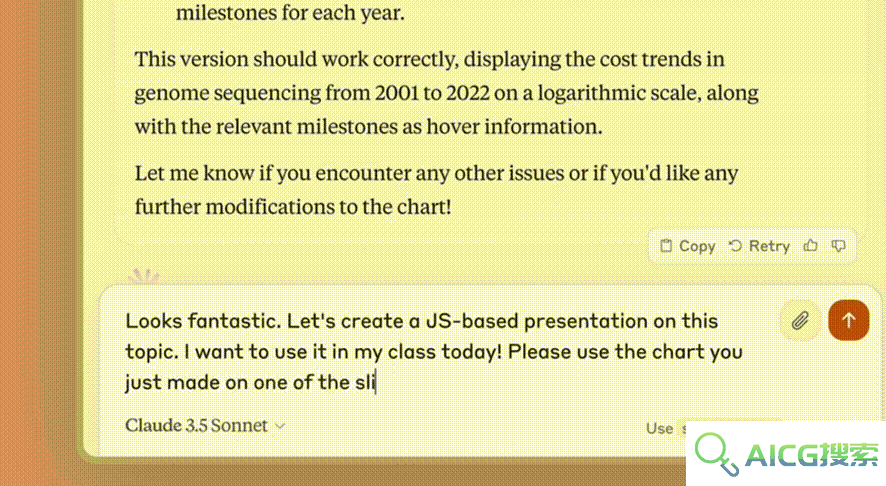Click the circular arrow Retry icon
Viewport: 886px width, 486px height.
pos(735,246)
